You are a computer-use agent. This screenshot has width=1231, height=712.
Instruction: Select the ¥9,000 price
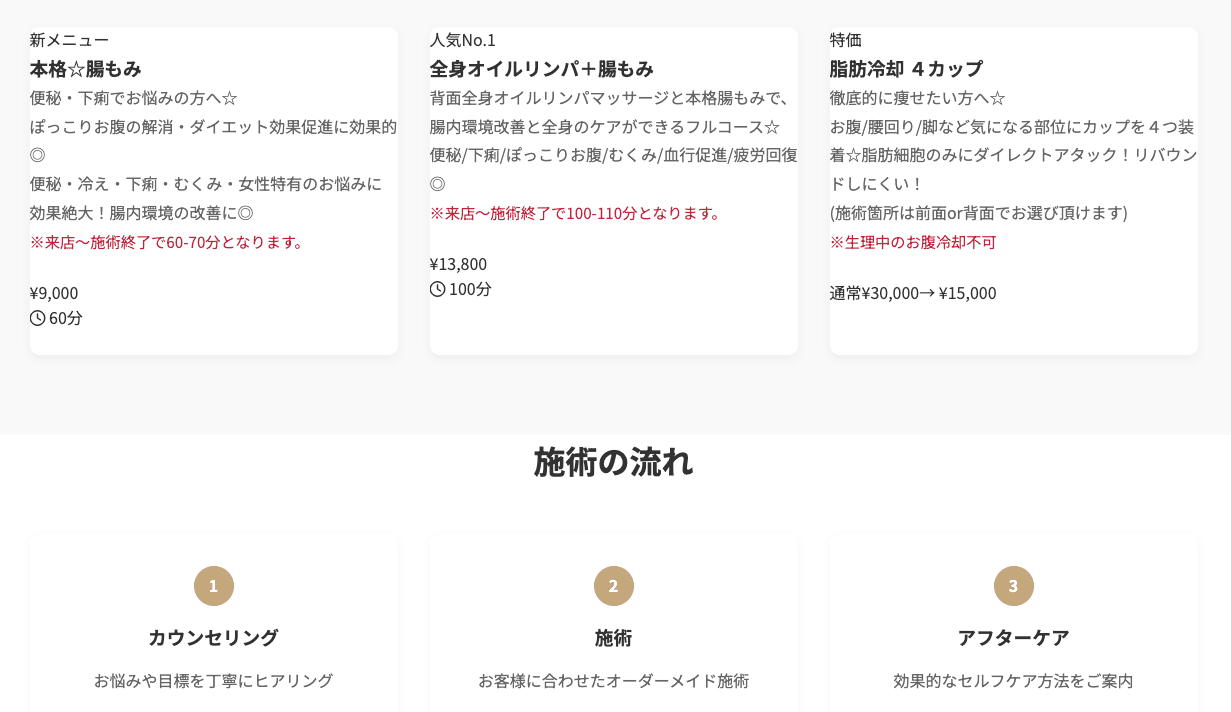tap(54, 293)
